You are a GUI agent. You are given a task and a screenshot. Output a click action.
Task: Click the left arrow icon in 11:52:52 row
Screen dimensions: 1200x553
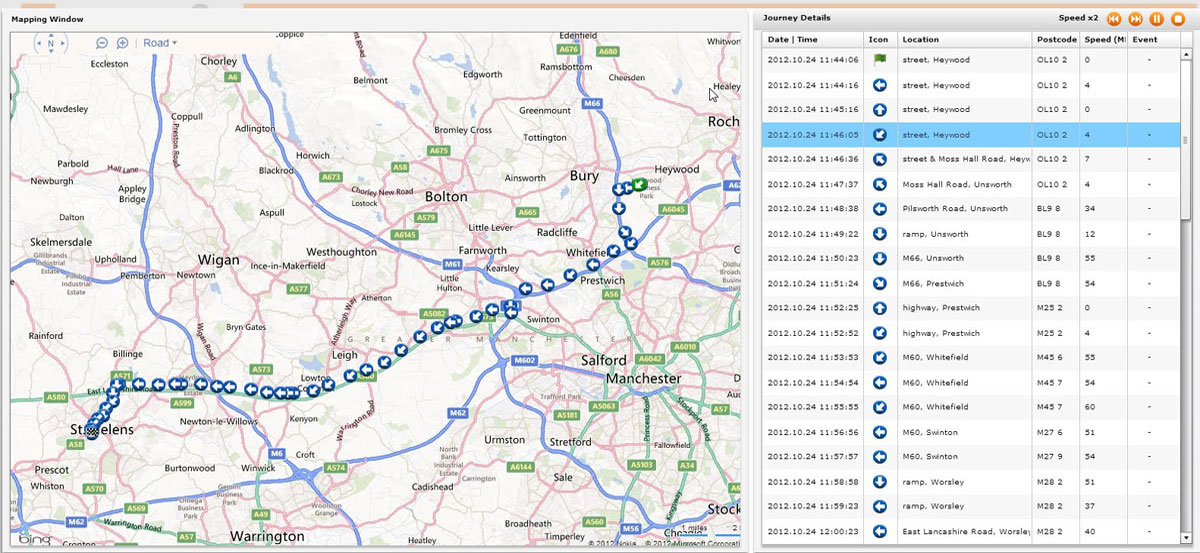pyautogui.click(x=879, y=333)
